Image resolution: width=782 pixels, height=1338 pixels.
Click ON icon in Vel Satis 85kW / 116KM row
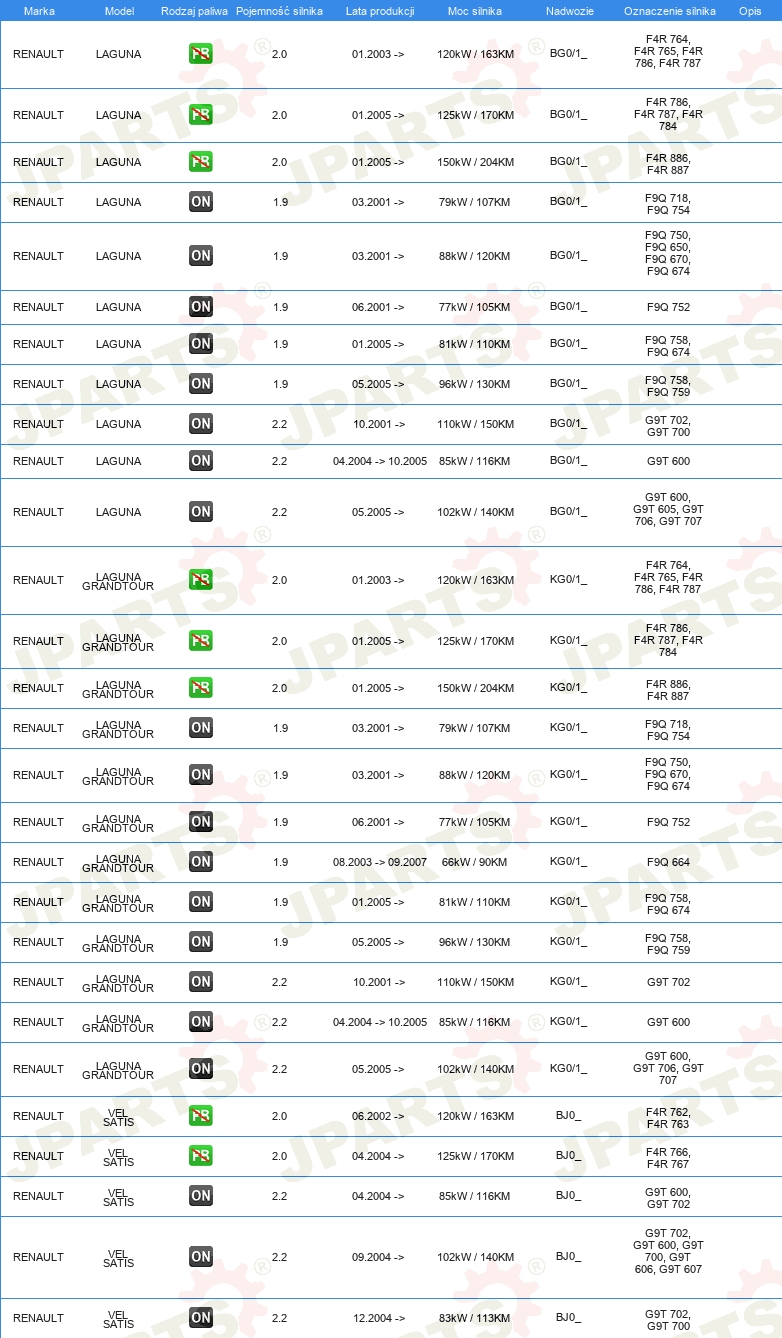click(201, 1196)
